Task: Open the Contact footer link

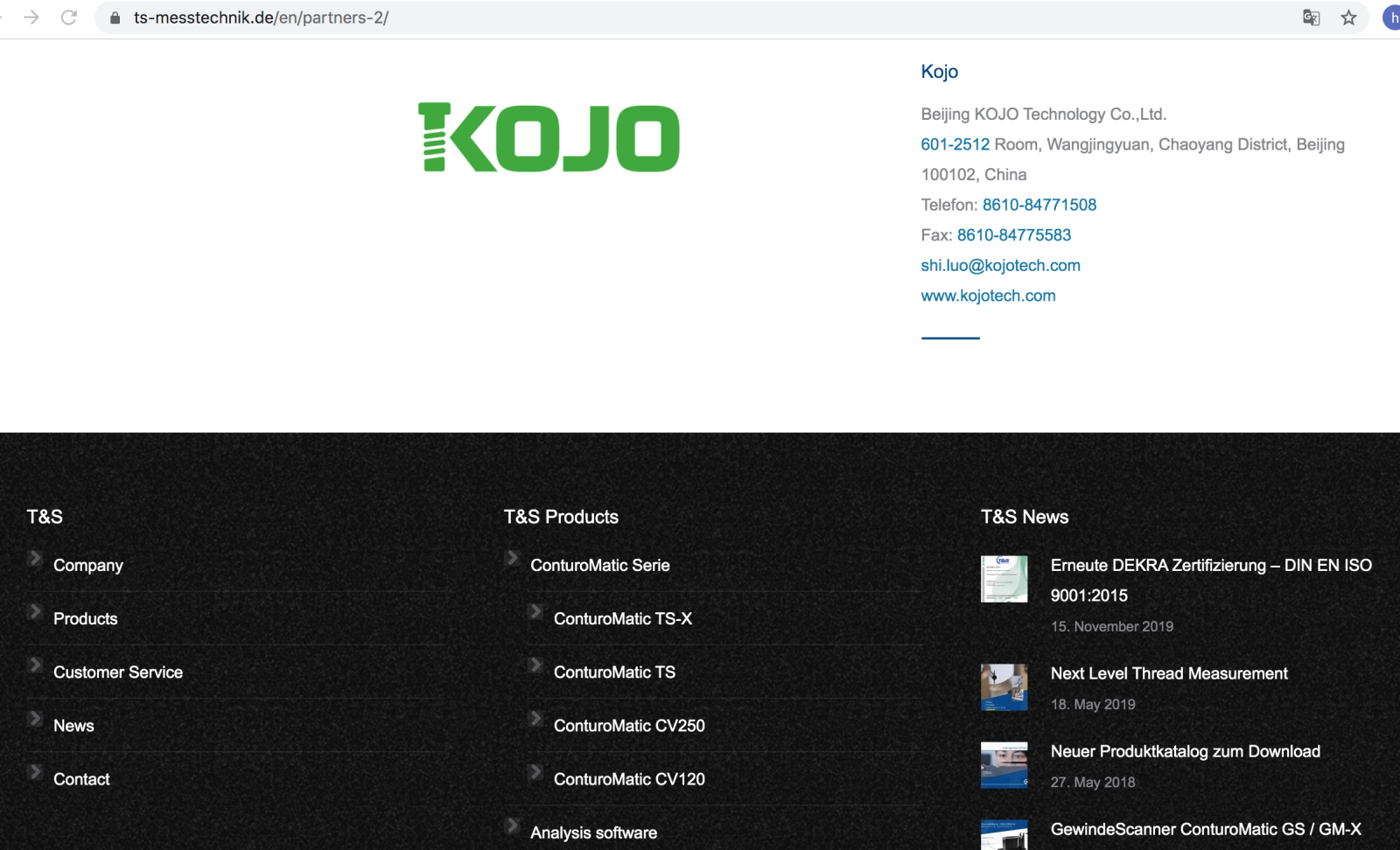Action: click(81, 779)
